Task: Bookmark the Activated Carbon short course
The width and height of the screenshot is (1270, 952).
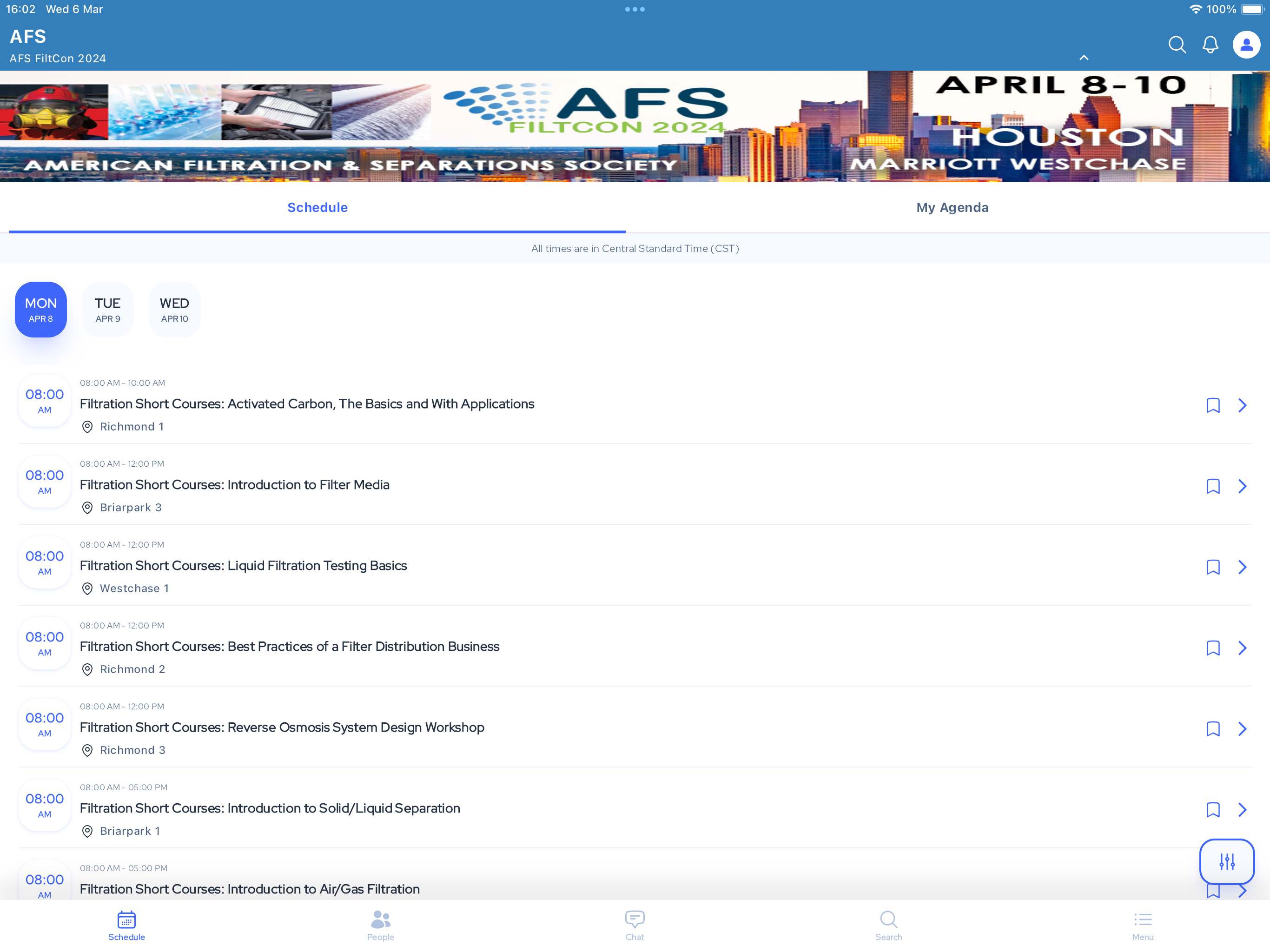Action: [1212, 405]
